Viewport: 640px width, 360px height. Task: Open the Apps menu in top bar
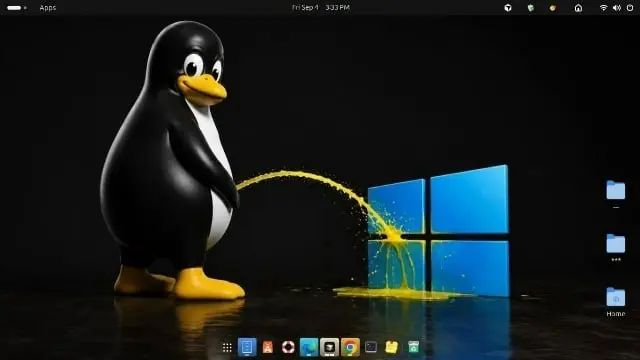[x=48, y=8]
